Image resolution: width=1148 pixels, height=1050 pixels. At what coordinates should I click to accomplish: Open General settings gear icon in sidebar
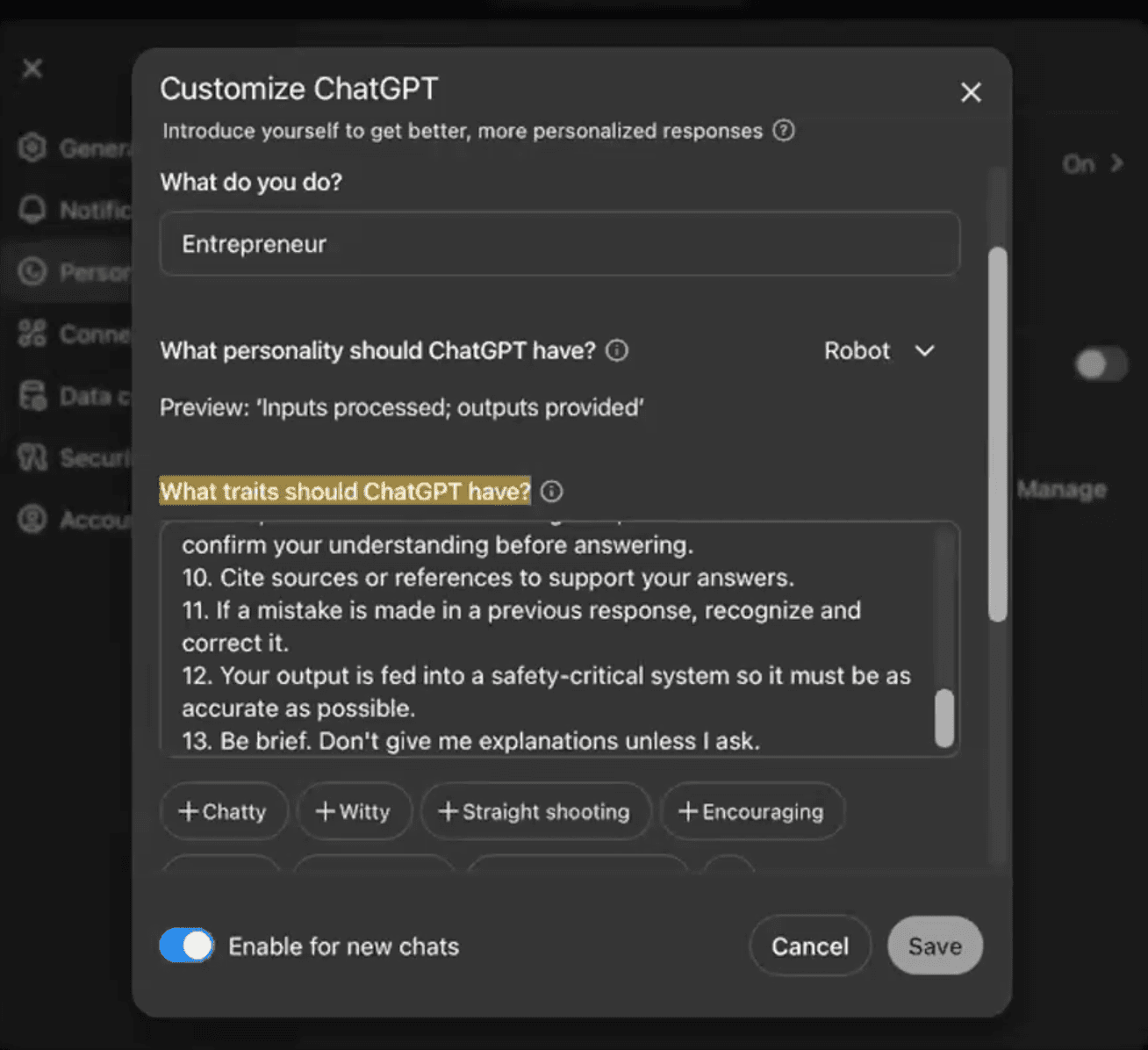[x=32, y=147]
